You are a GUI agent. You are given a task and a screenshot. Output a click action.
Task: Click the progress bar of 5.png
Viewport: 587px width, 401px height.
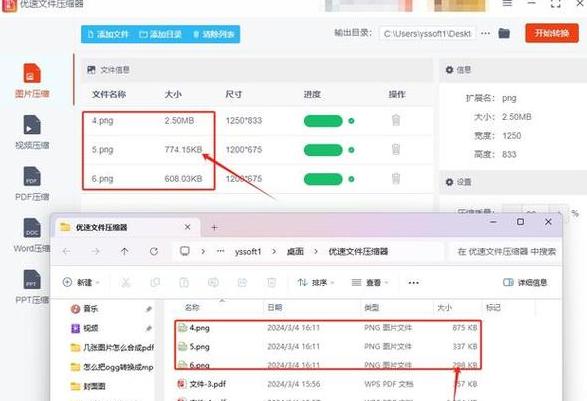click(323, 150)
